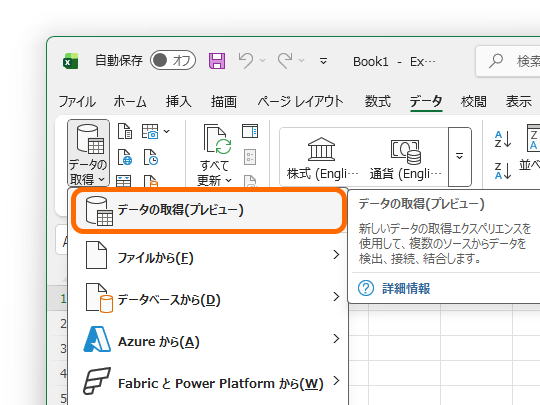This screenshot has width=540, height=405.
Task: Click the From Table/Range icon
Action: click(123, 181)
